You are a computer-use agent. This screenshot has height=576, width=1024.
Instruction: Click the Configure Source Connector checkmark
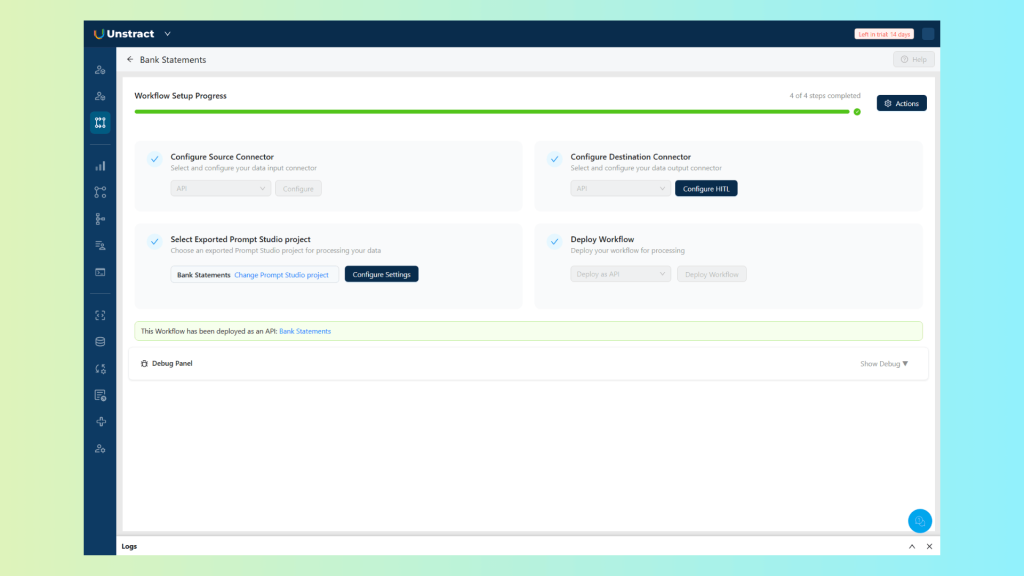[154, 159]
